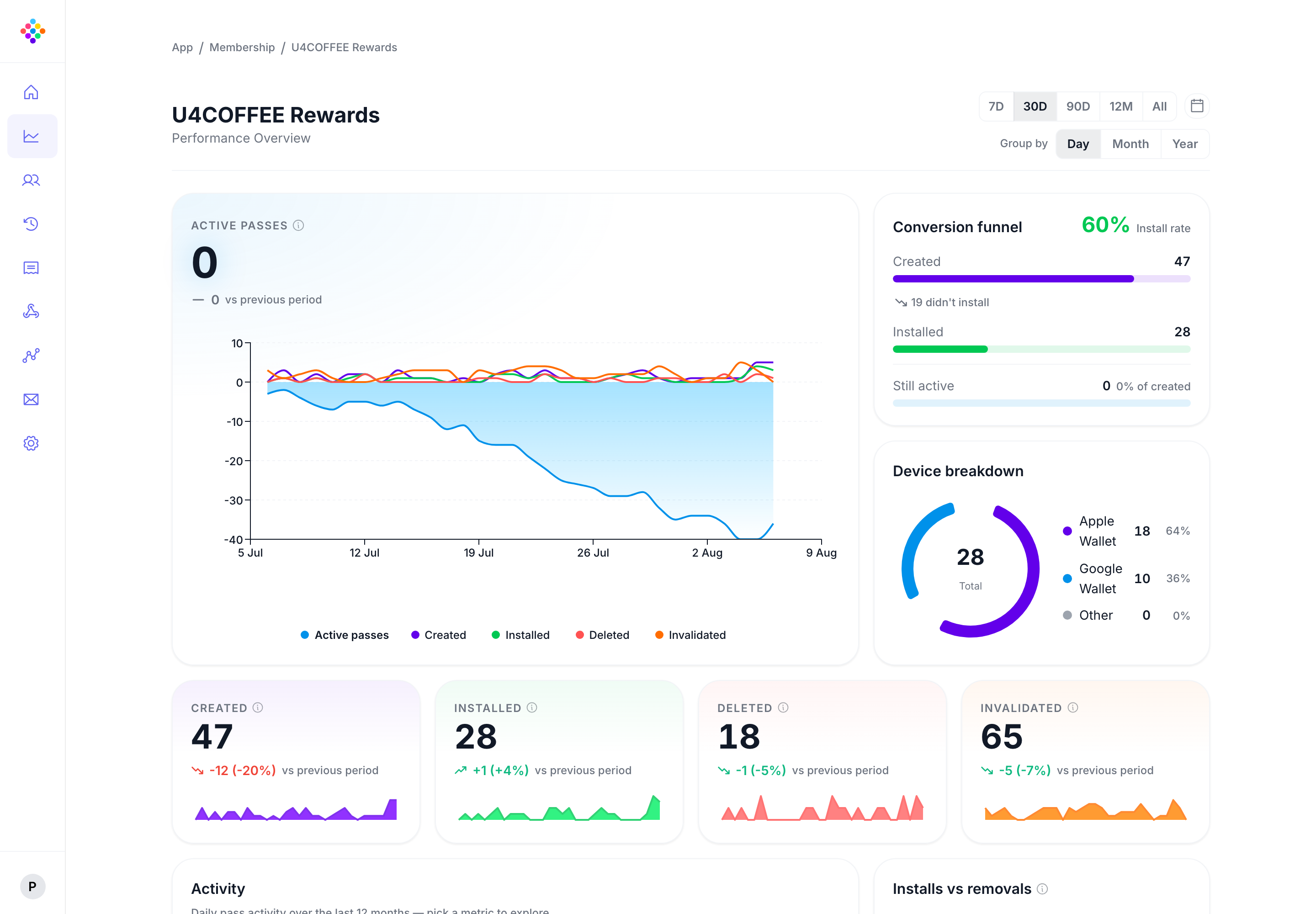Group by Day
This screenshot has width=1316, height=914.
[x=1078, y=144]
